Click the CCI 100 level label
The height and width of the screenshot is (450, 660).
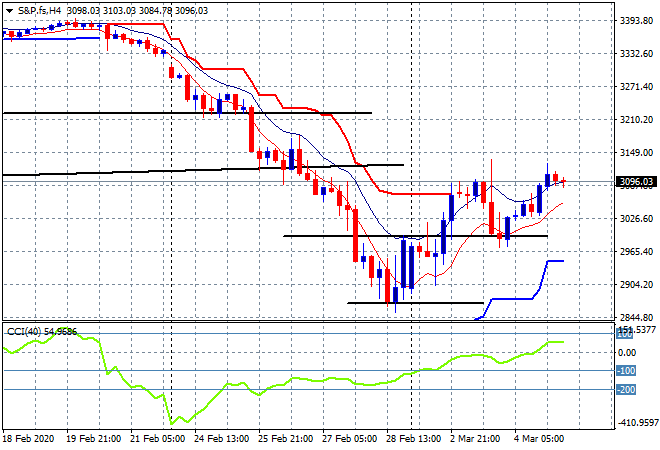coord(625,334)
